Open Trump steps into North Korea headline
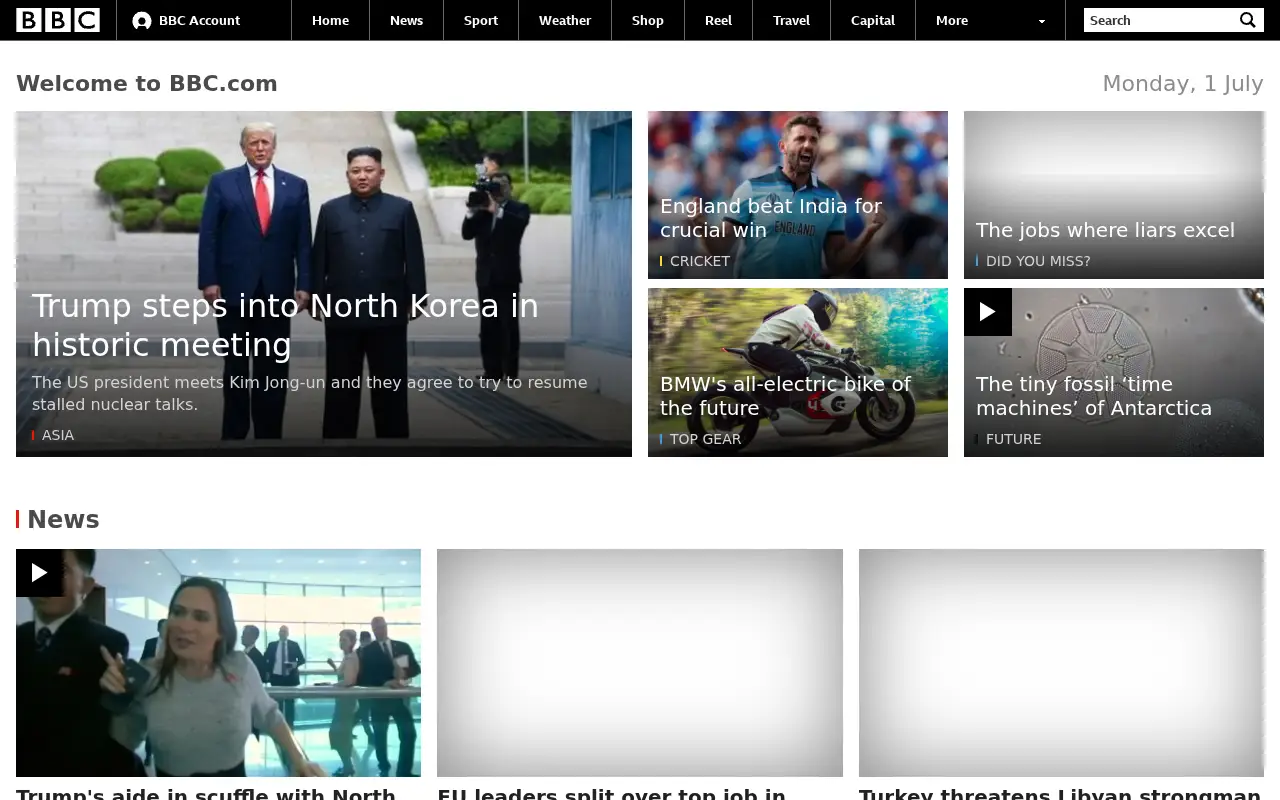The image size is (1280, 800). (x=285, y=325)
